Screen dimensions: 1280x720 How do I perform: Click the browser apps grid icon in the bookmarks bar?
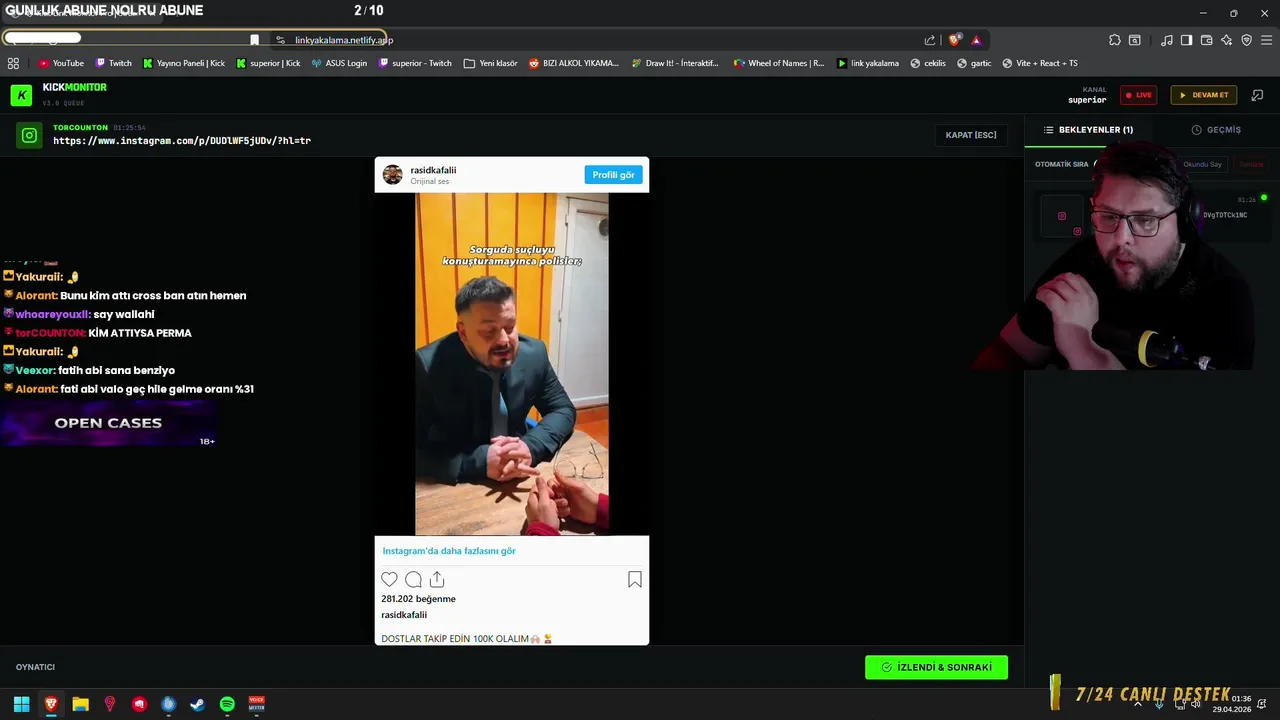(x=13, y=63)
